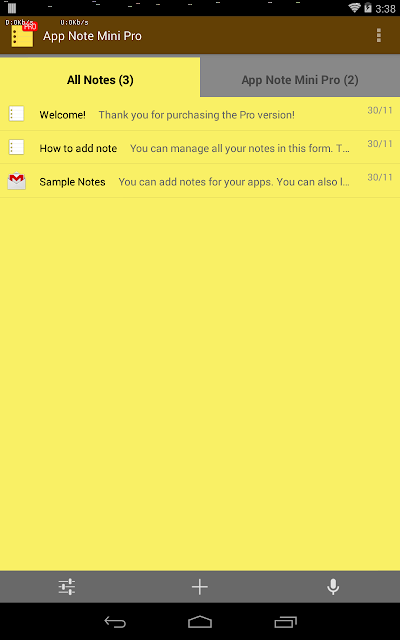Switch to All Notes (3) tab
The height and width of the screenshot is (640, 400).
pyautogui.click(x=100, y=78)
